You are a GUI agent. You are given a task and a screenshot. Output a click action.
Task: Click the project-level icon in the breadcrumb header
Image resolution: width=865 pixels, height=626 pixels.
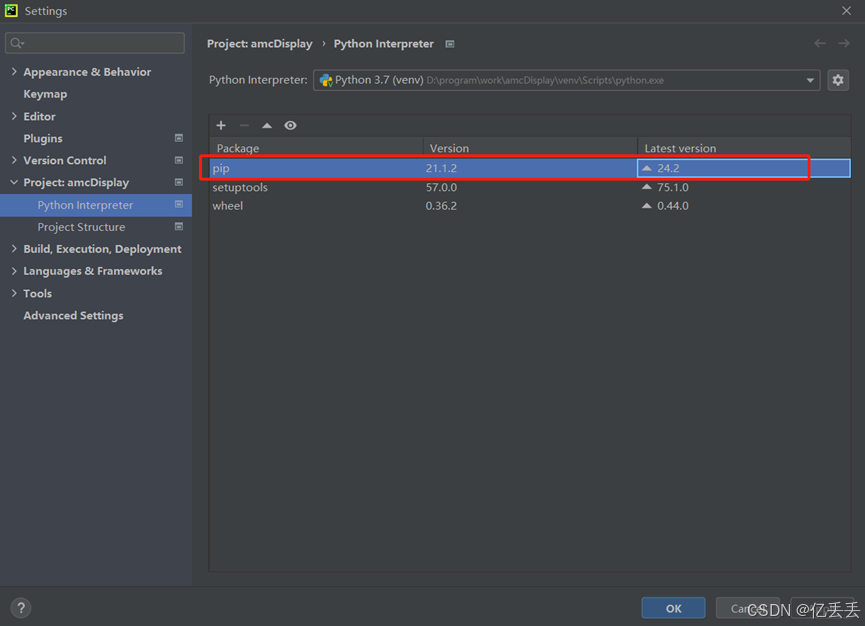point(450,44)
